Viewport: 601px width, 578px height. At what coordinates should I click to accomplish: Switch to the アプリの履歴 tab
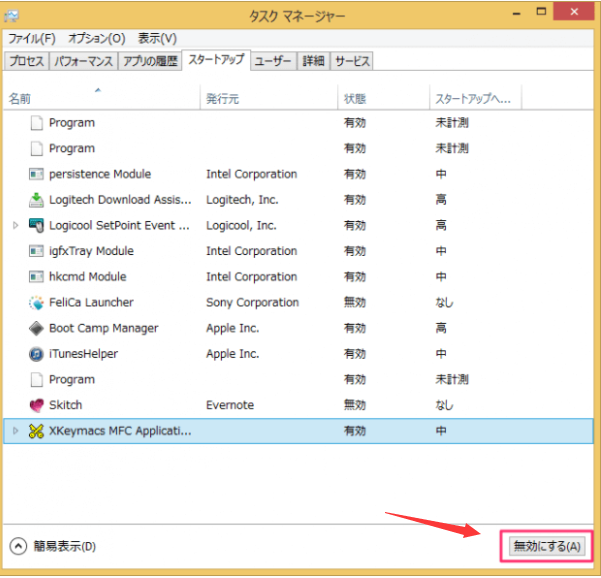150,61
